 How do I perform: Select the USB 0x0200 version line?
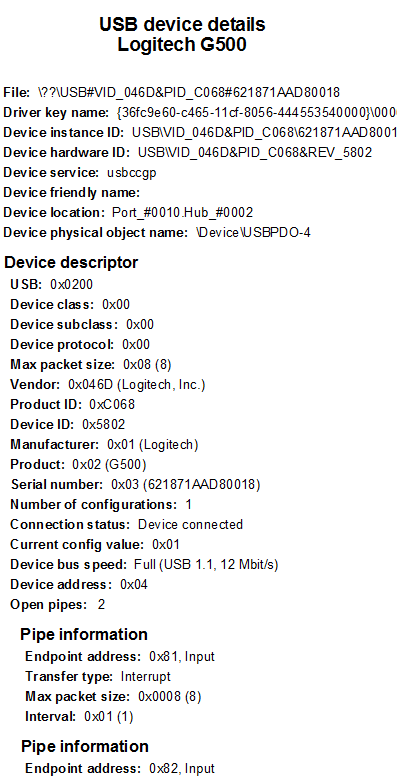pos(52,285)
